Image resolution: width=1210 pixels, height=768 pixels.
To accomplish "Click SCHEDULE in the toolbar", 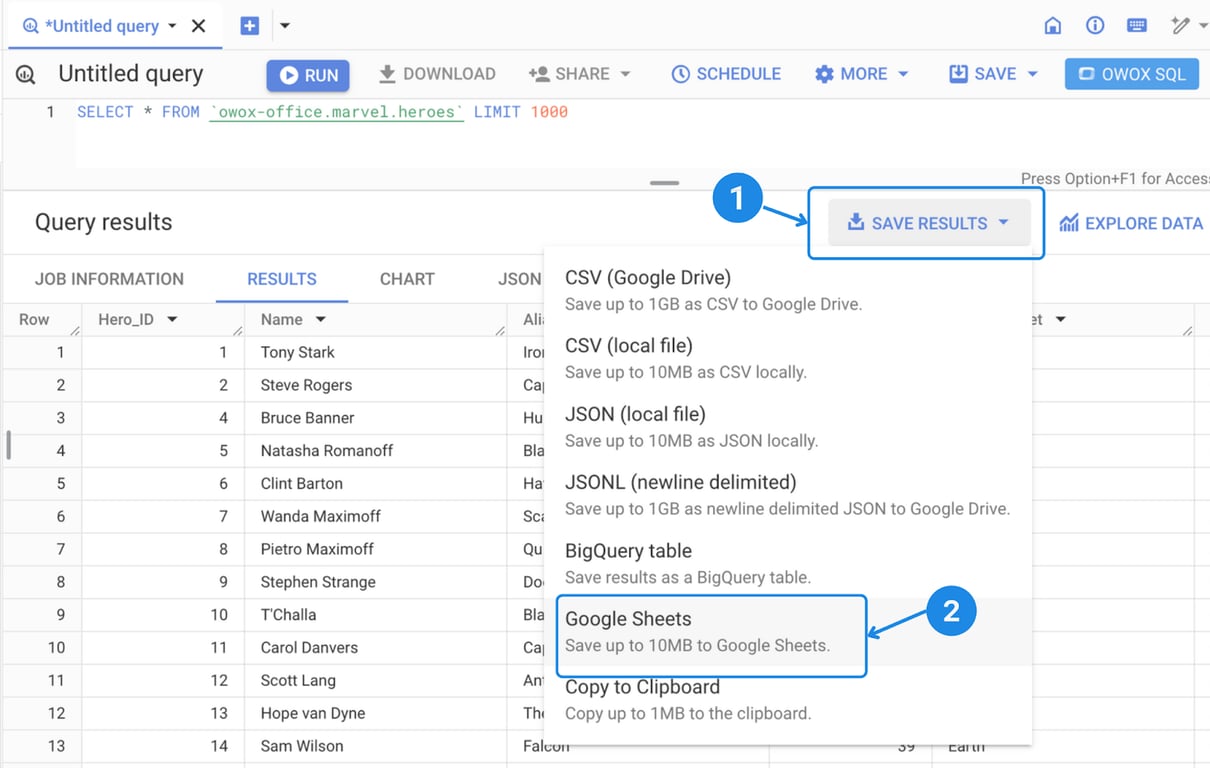I will click(726, 74).
